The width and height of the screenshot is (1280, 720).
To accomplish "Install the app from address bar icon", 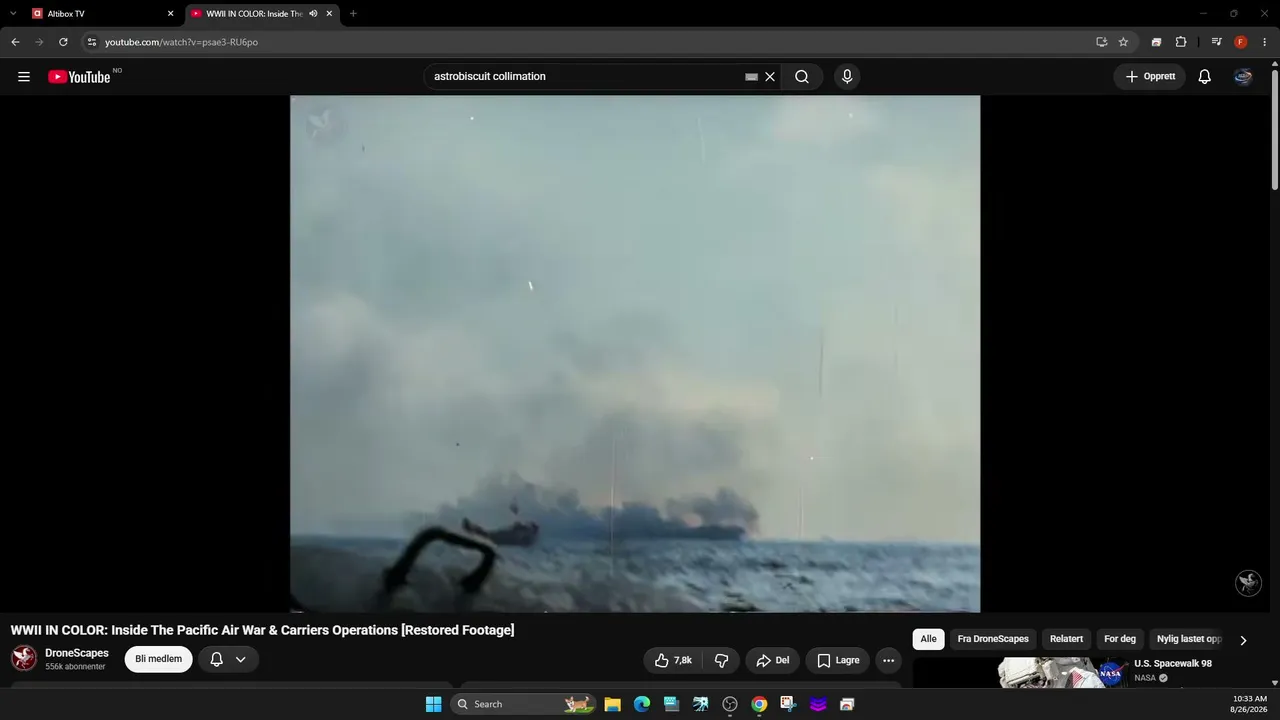I will [x=1101, y=42].
